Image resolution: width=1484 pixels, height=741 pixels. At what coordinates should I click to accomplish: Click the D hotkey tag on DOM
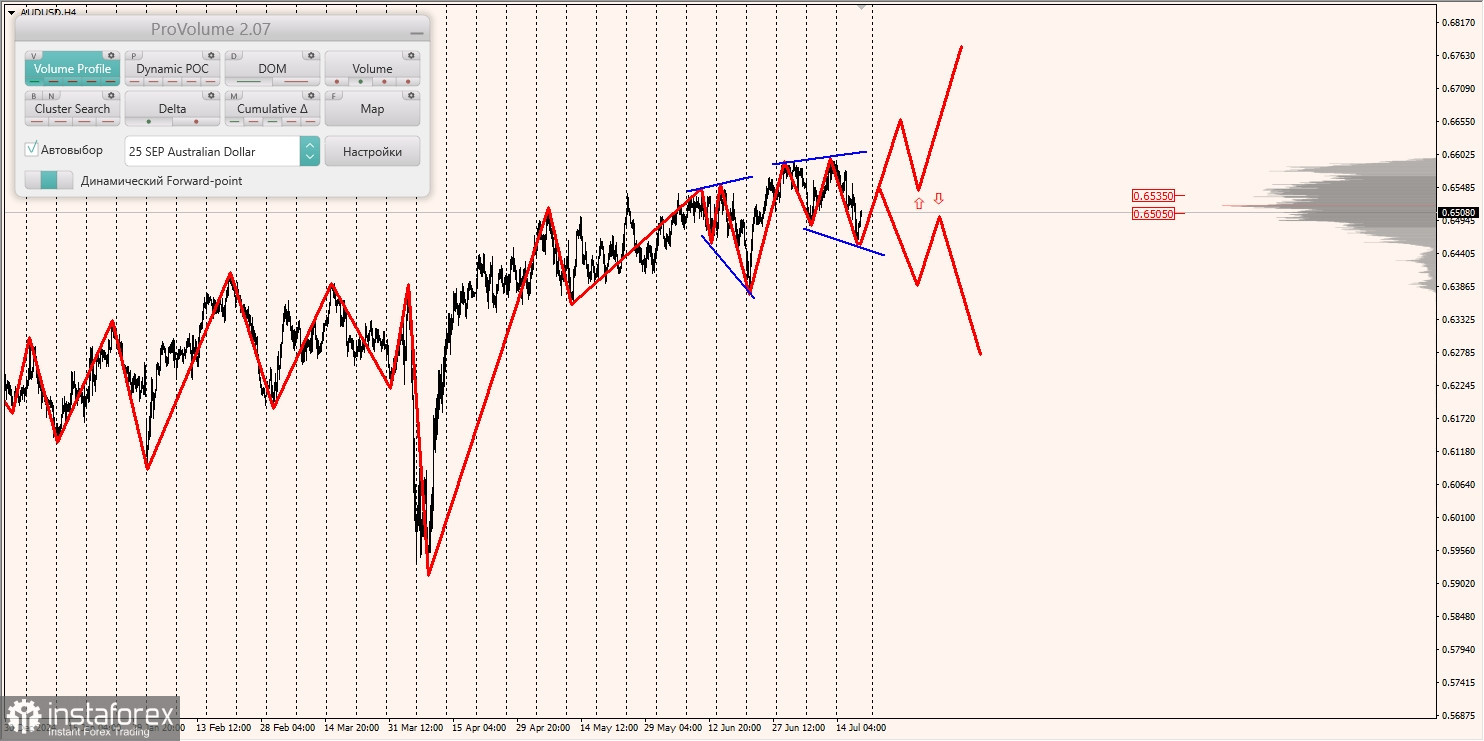(x=234, y=56)
